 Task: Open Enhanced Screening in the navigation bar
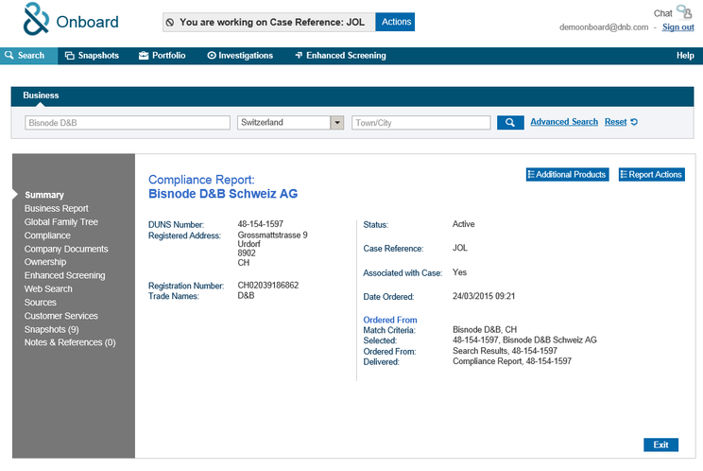pos(341,56)
